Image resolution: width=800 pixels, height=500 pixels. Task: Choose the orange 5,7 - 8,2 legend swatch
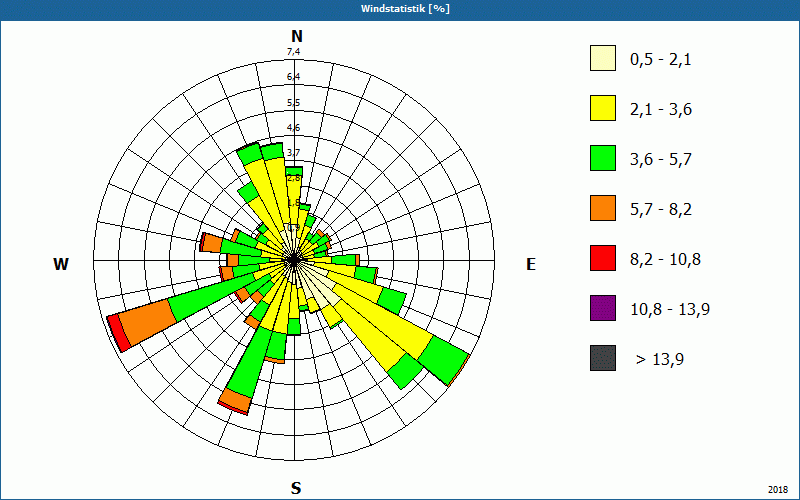pyautogui.click(x=603, y=208)
